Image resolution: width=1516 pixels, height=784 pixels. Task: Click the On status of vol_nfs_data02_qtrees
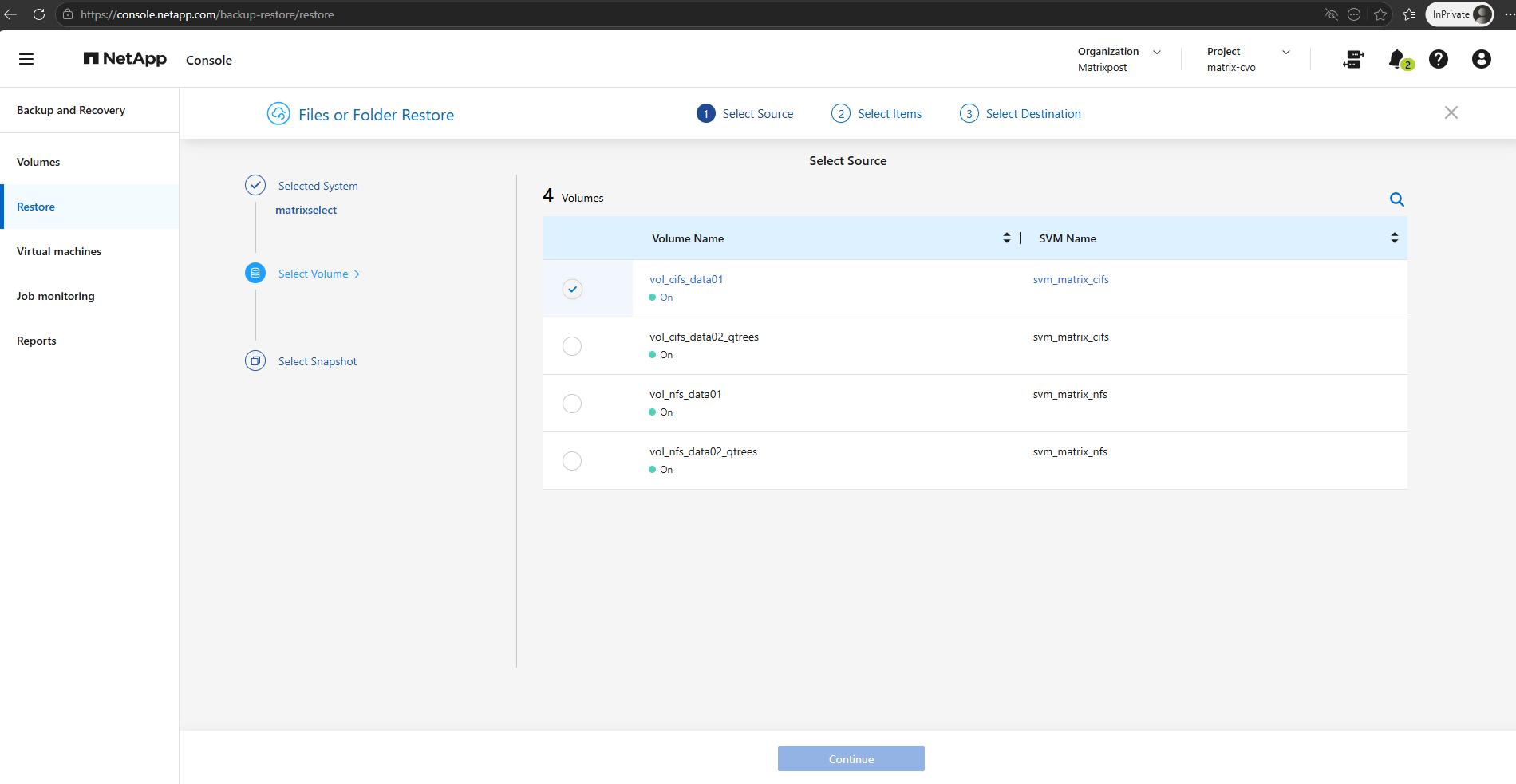(x=661, y=470)
